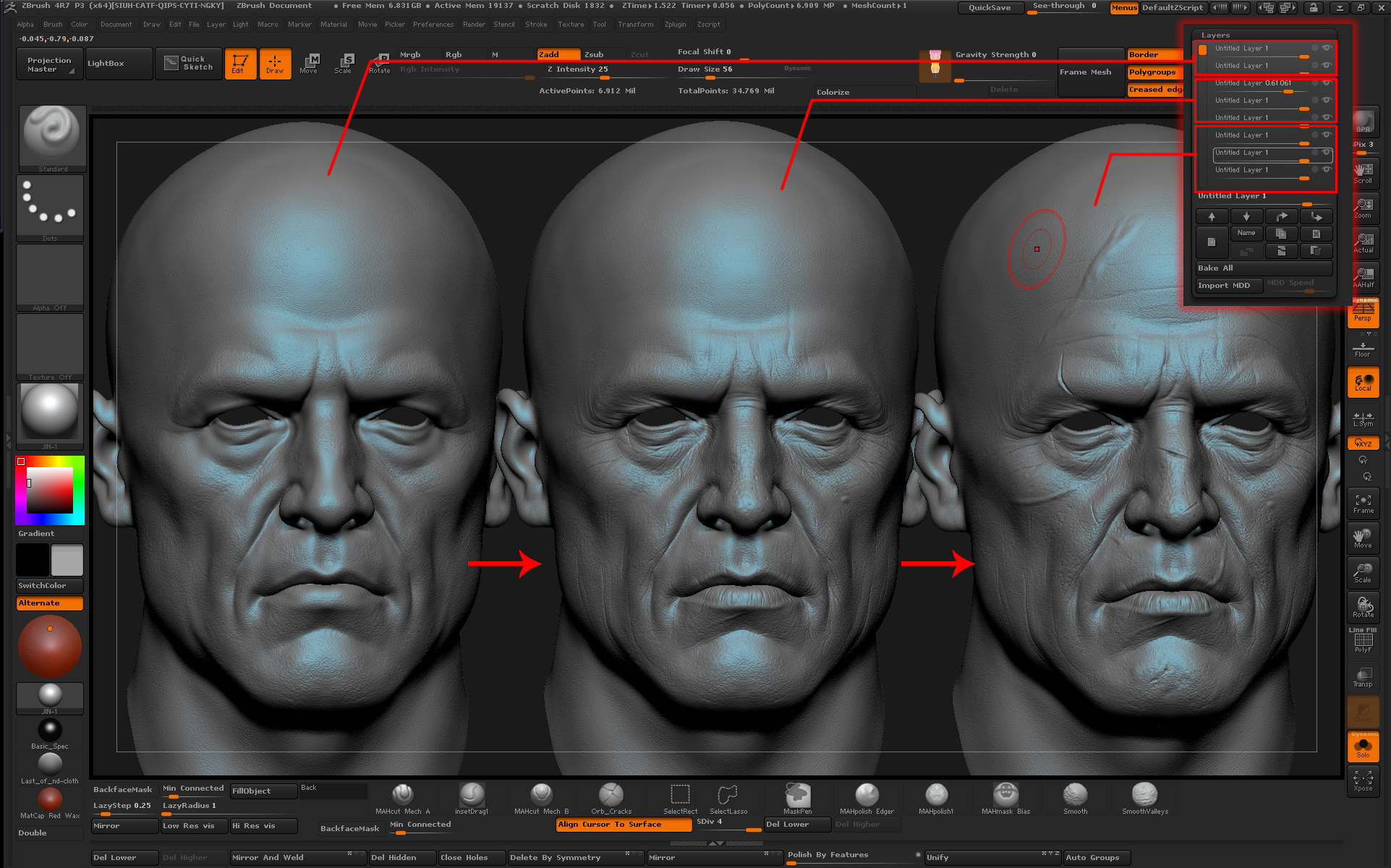Pick the SelectLasso tool
This screenshot has height=868, width=1391.
(728, 799)
